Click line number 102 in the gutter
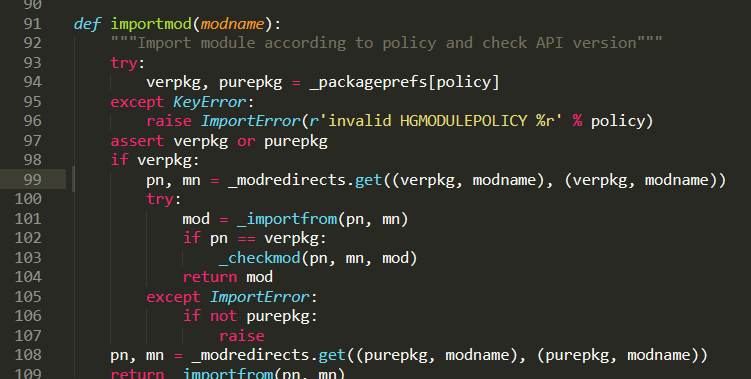This screenshot has height=379, width=751. tap(28, 238)
